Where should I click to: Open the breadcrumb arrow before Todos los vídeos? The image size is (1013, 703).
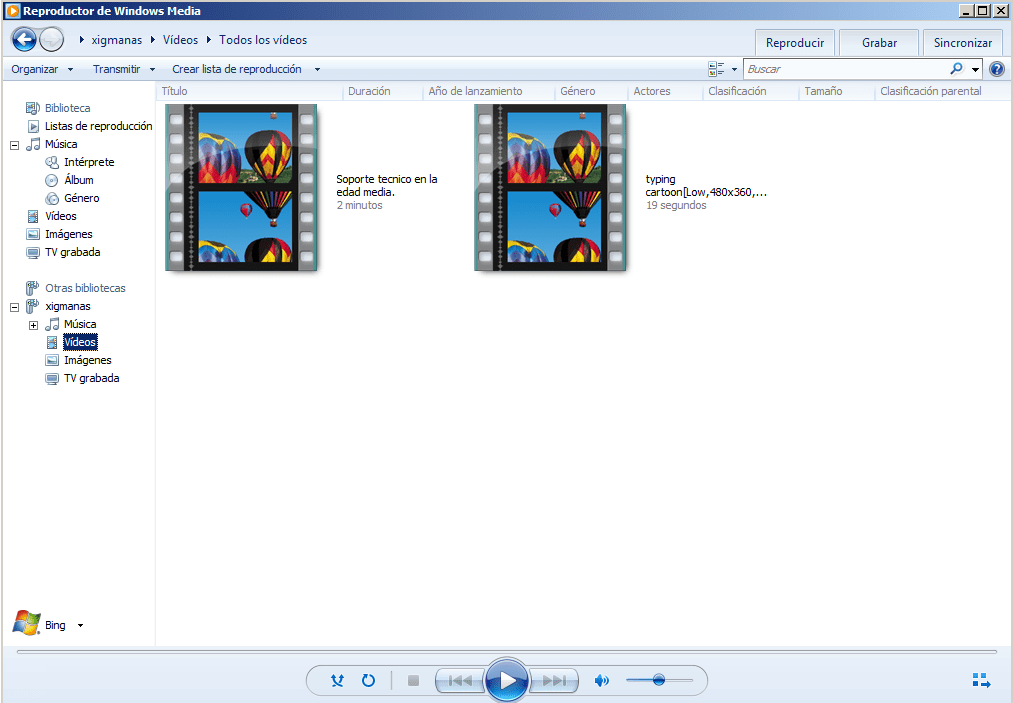pos(209,40)
